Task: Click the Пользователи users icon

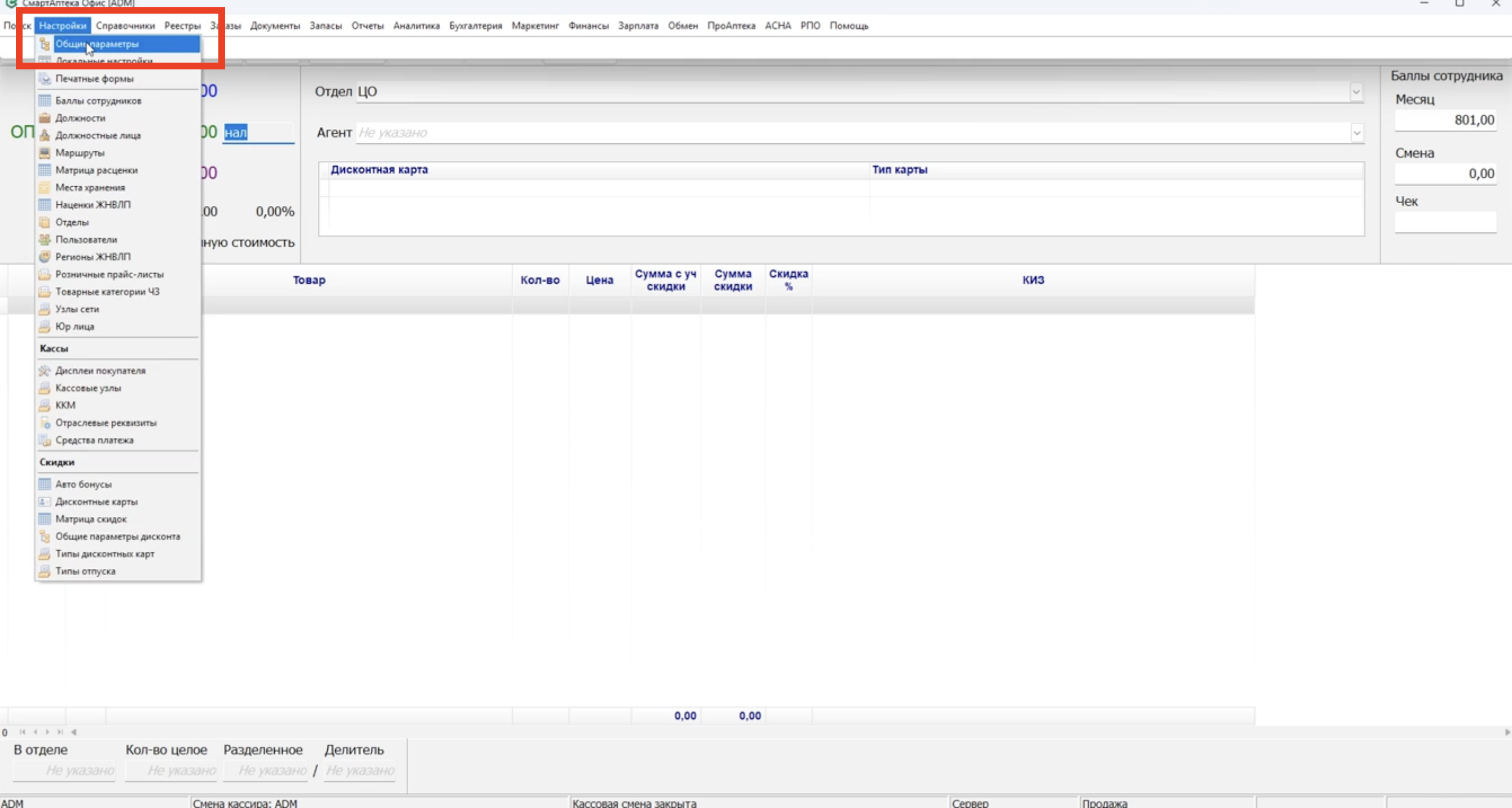Action: pyautogui.click(x=45, y=240)
